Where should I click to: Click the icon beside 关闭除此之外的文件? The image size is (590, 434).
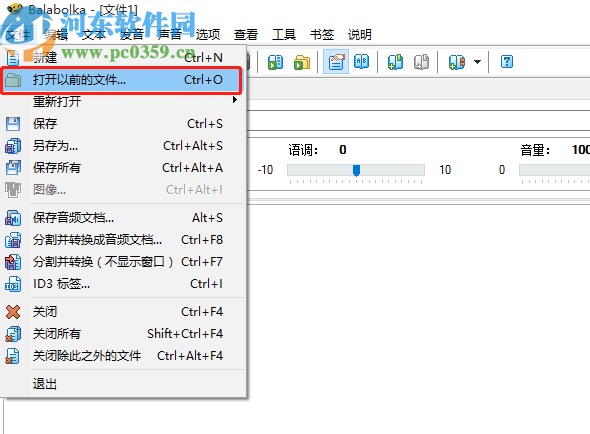[x=13, y=356]
